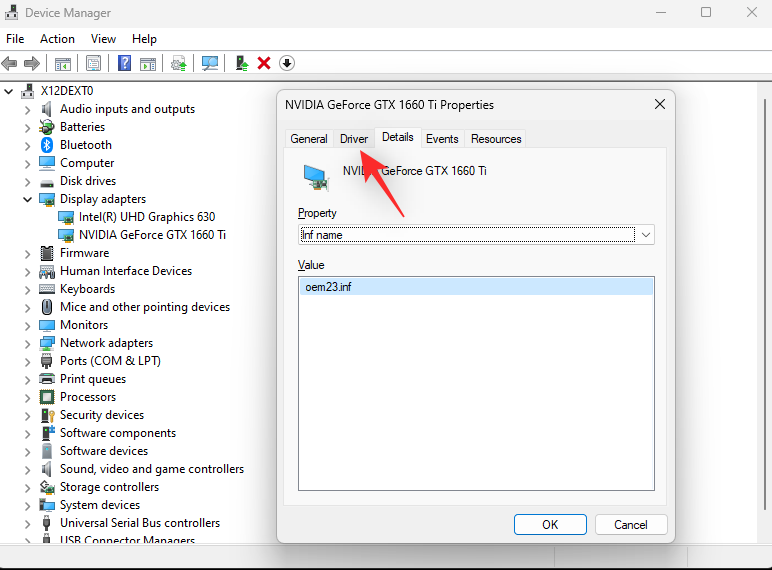
Task: Open the Events tab
Action: [x=442, y=139]
